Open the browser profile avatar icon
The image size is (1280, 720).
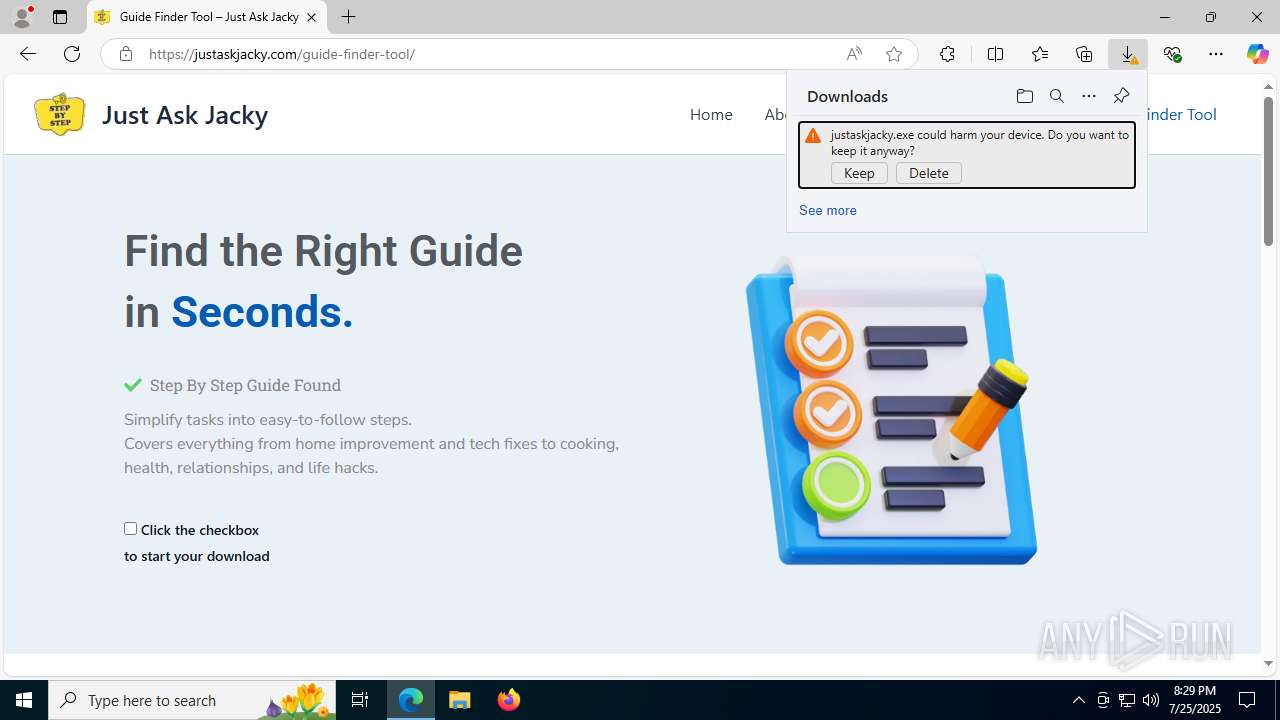(22, 17)
